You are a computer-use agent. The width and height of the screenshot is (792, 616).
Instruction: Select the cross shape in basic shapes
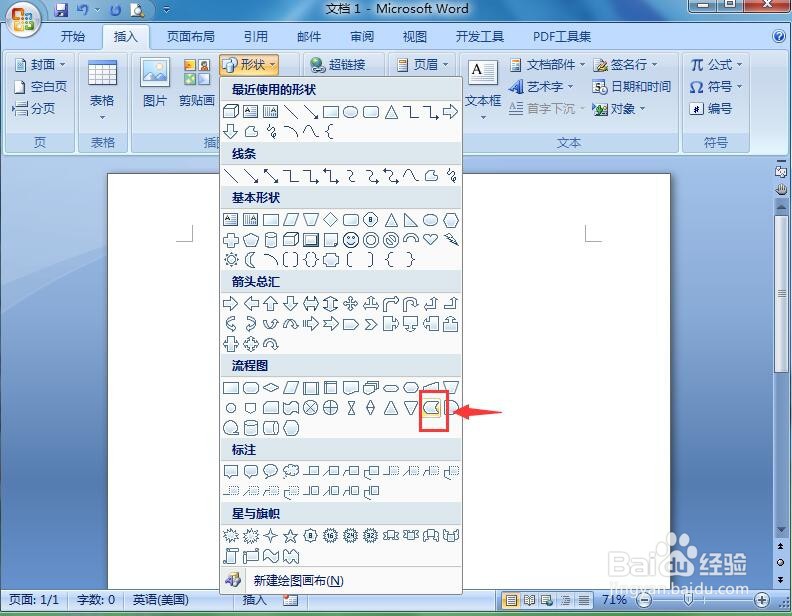[231, 239]
